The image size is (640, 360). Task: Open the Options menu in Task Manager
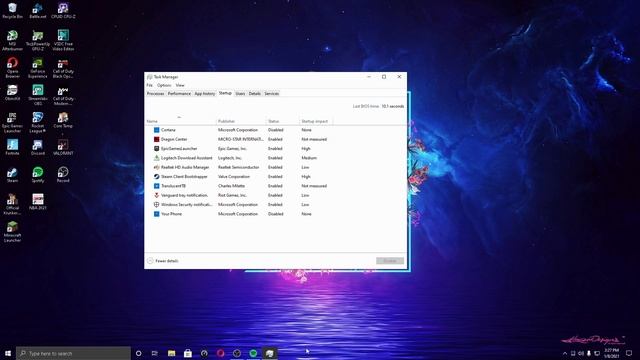[164, 85]
